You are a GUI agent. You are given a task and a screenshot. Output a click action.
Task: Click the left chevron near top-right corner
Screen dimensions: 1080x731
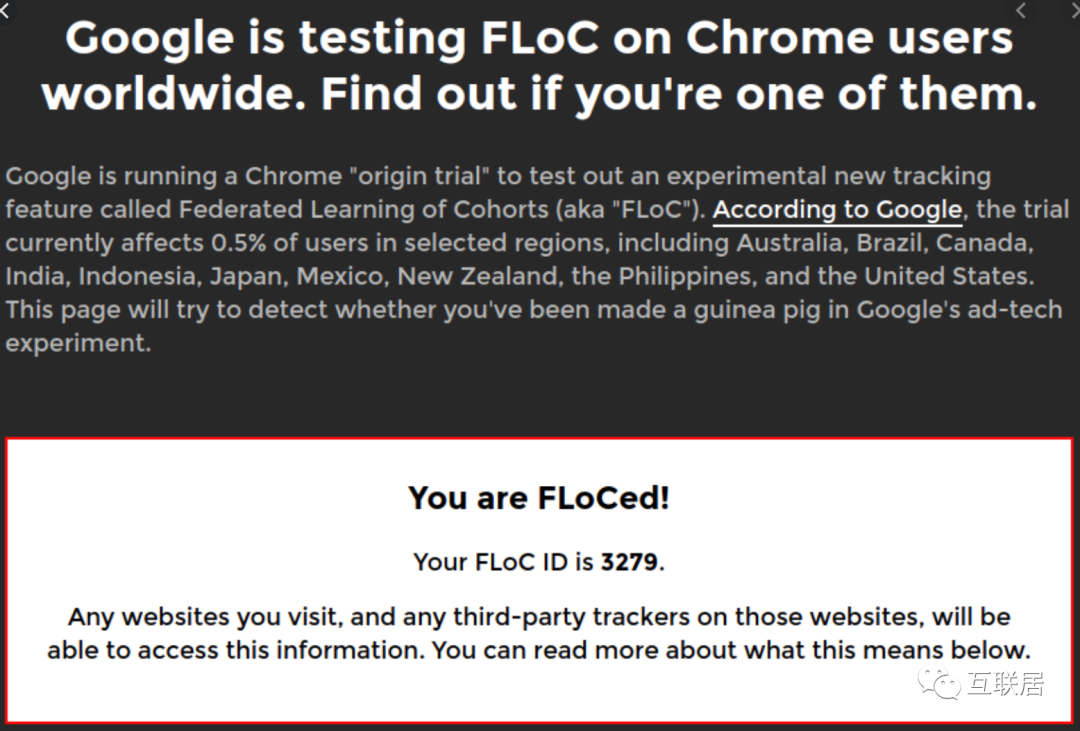click(1021, 10)
